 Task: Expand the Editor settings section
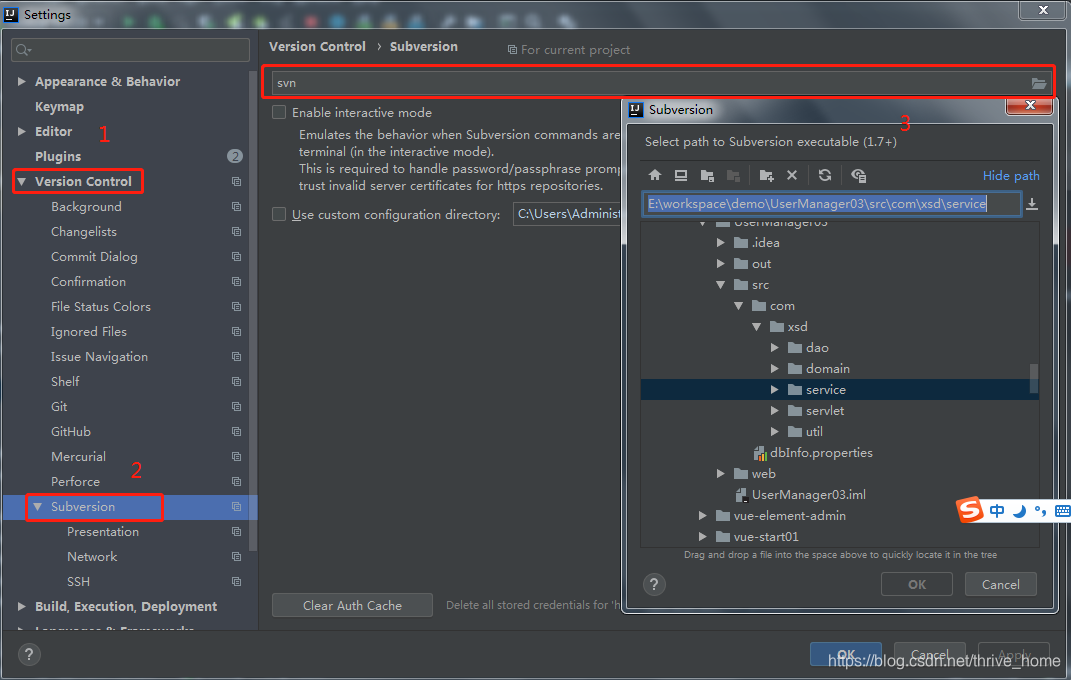pos(21,131)
